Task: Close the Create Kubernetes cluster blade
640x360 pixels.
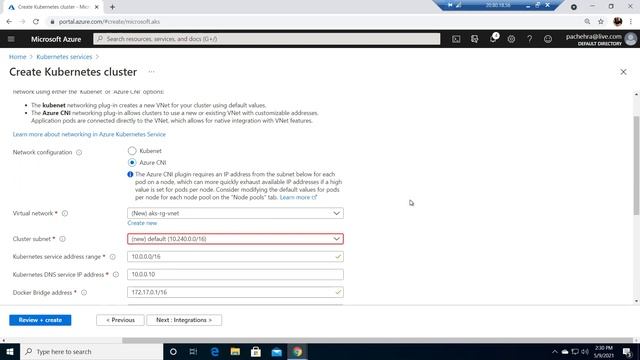Action: pos(623,72)
